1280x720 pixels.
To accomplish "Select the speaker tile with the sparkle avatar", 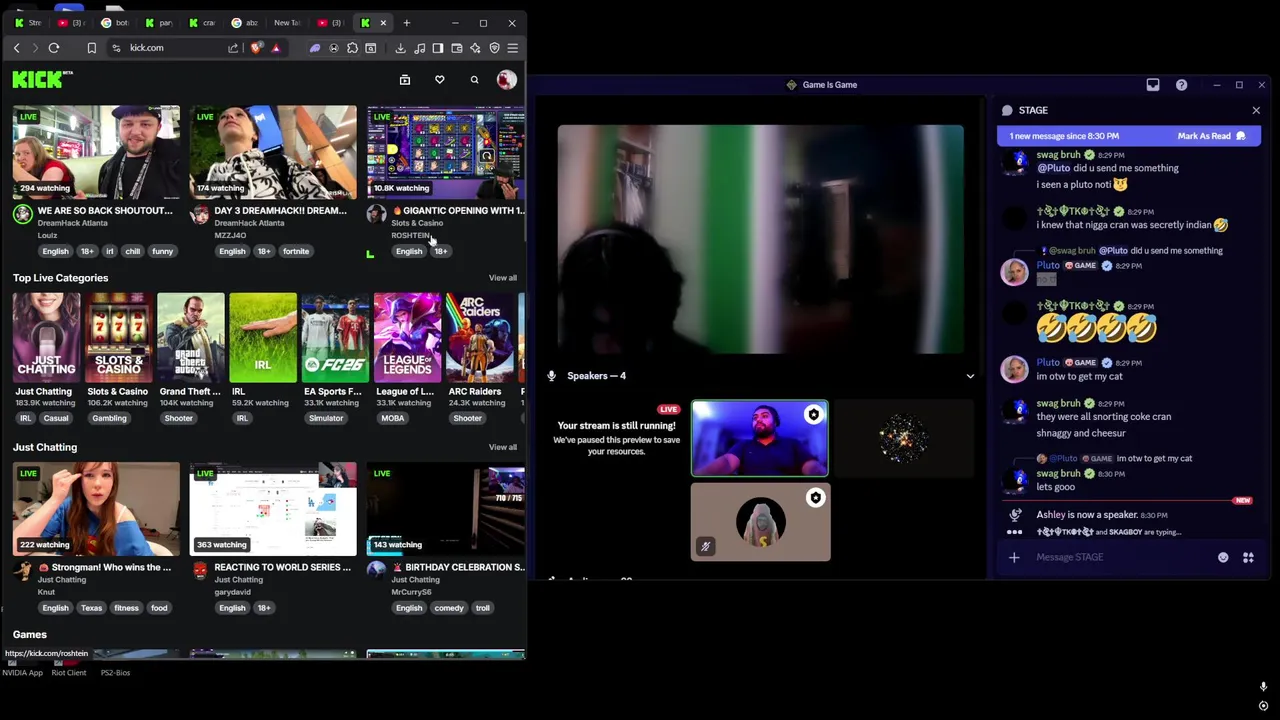I will (903, 438).
